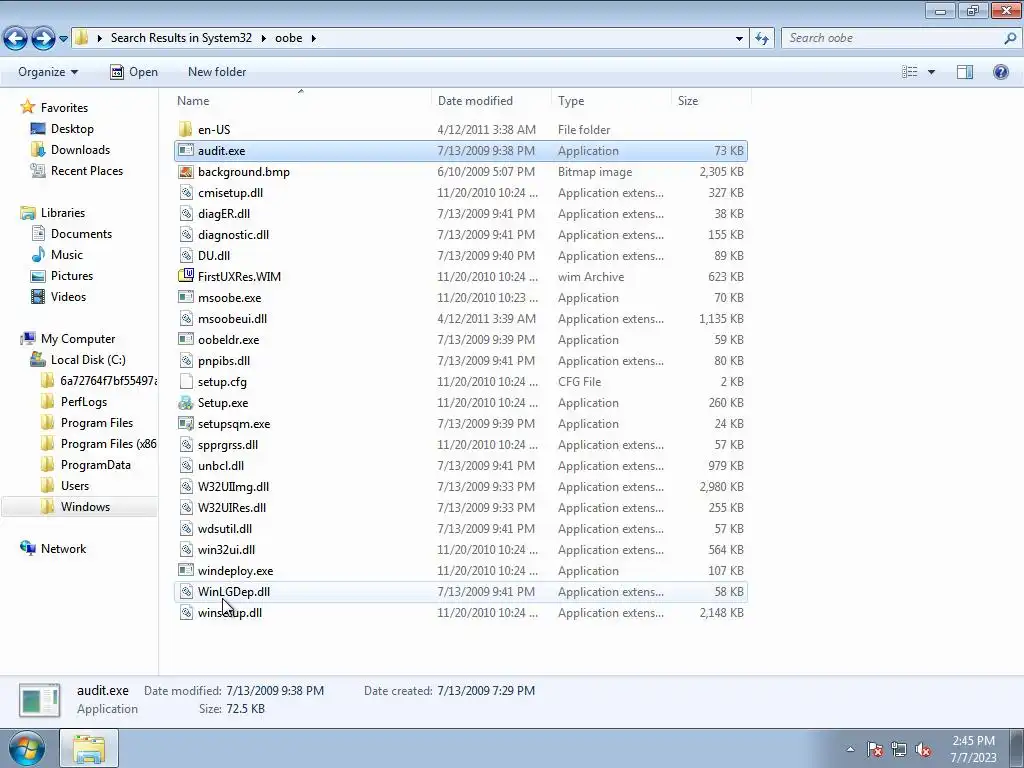
Task: Select cmisetup.dll file icon
Action: click(186, 193)
